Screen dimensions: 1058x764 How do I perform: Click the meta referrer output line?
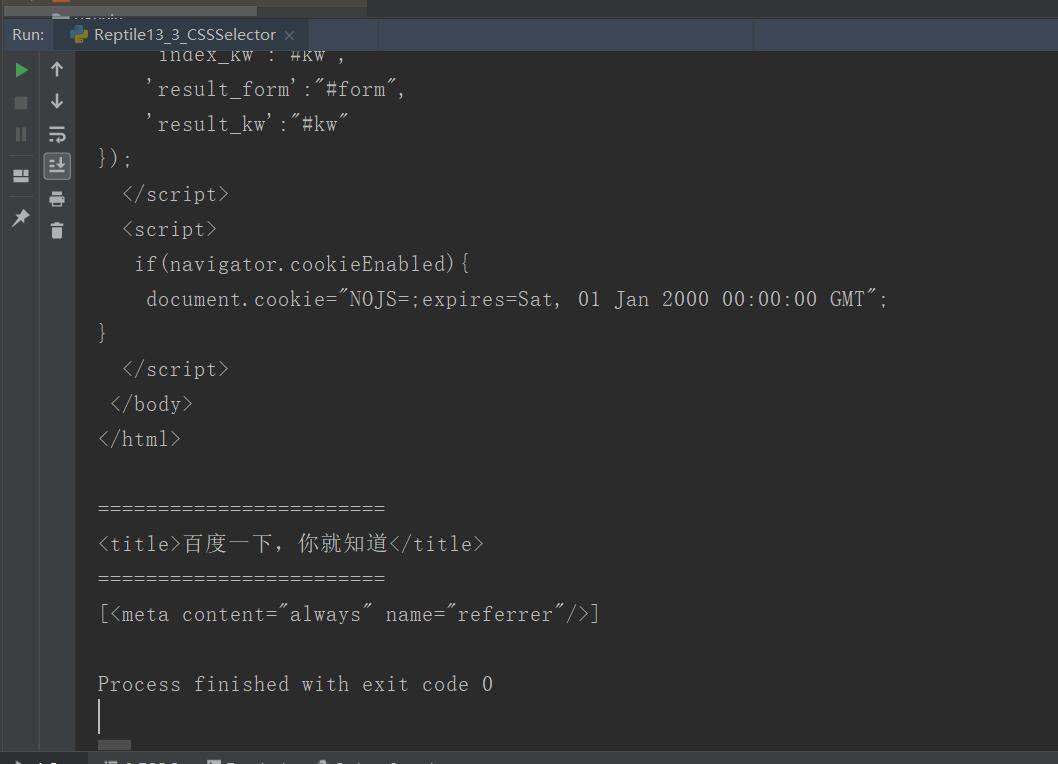tap(349, 613)
